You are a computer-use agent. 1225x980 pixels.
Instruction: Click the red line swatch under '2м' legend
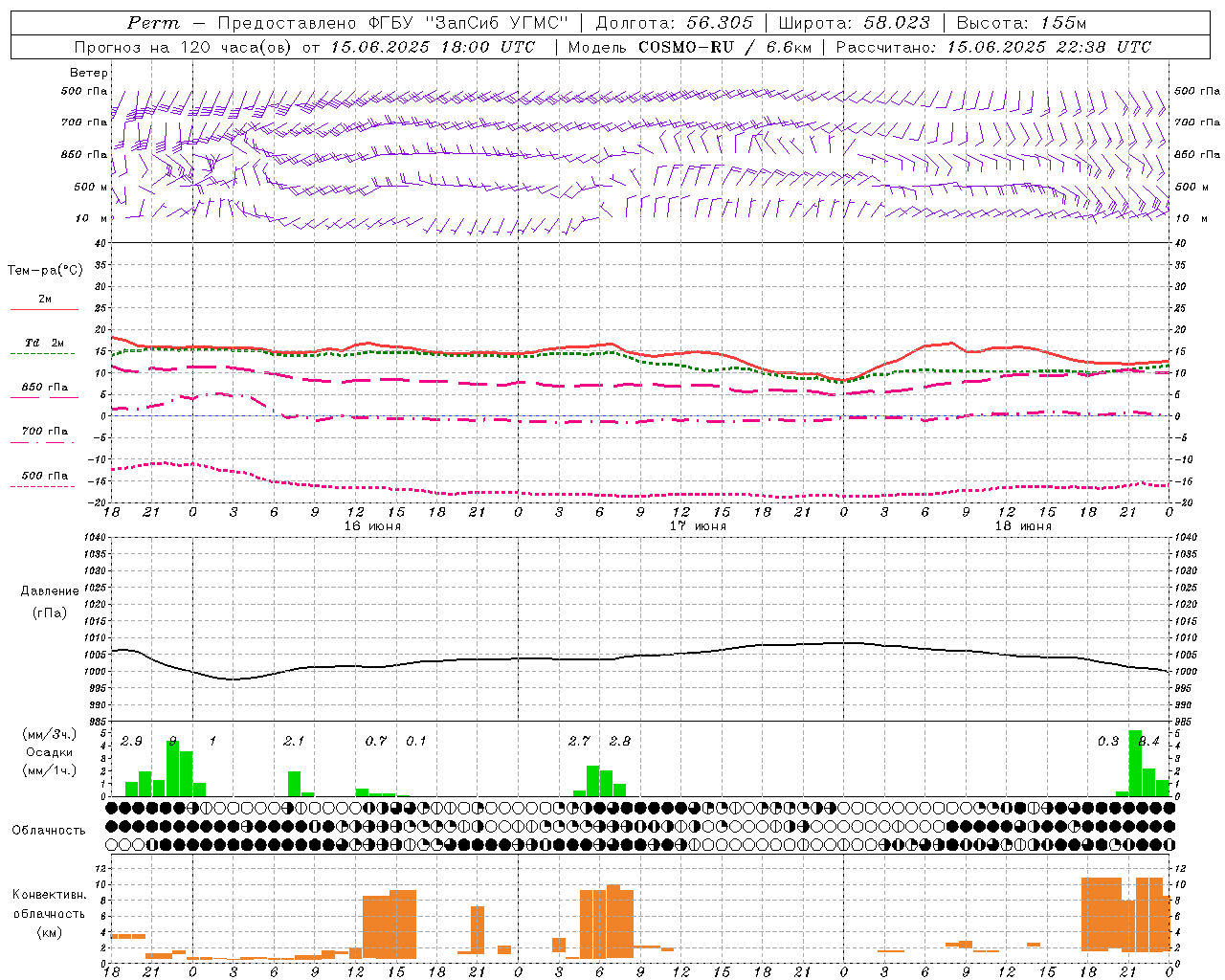pyautogui.click(x=44, y=309)
